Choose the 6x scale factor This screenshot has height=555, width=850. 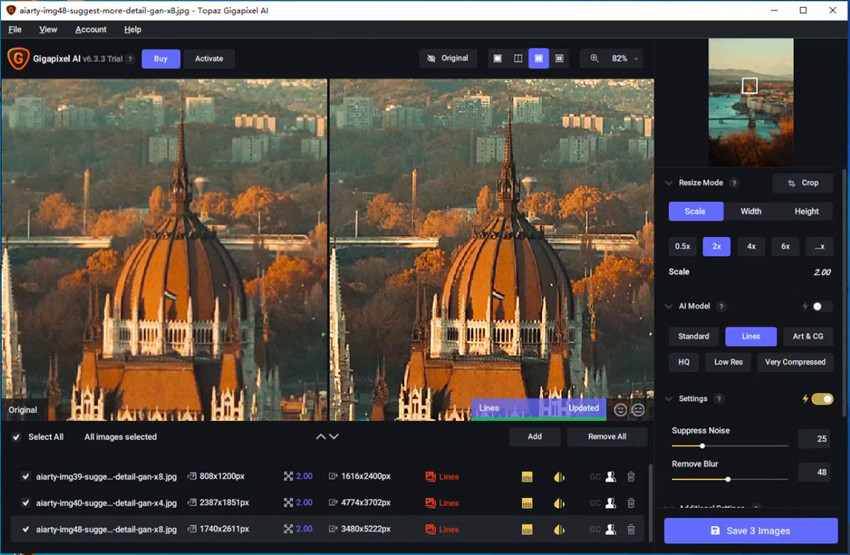[785, 247]
